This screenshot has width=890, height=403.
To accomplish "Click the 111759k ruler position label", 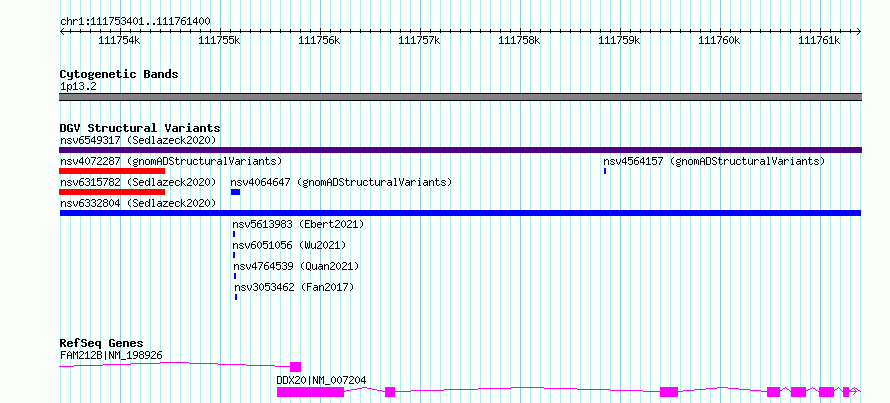I will pos(619,40).
